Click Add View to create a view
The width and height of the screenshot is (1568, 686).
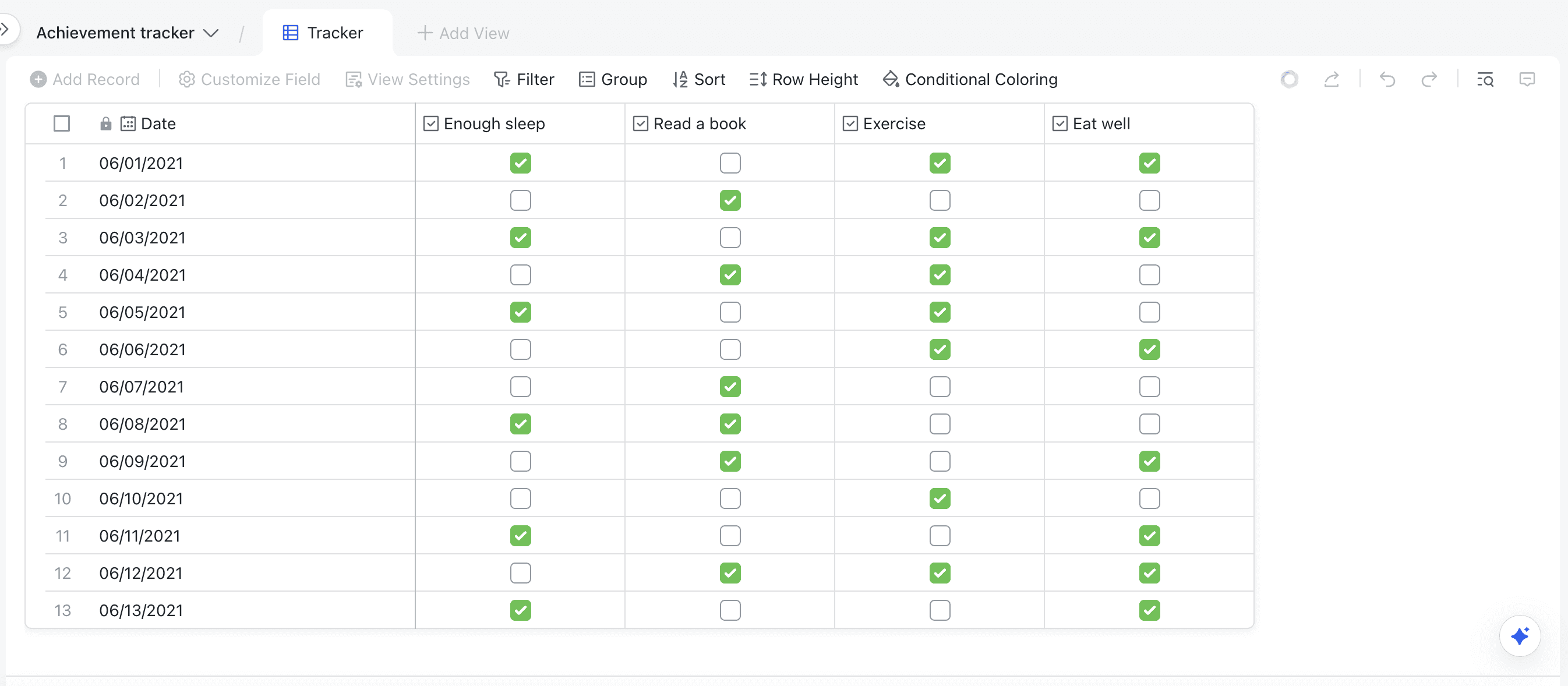tap(463, 33)
